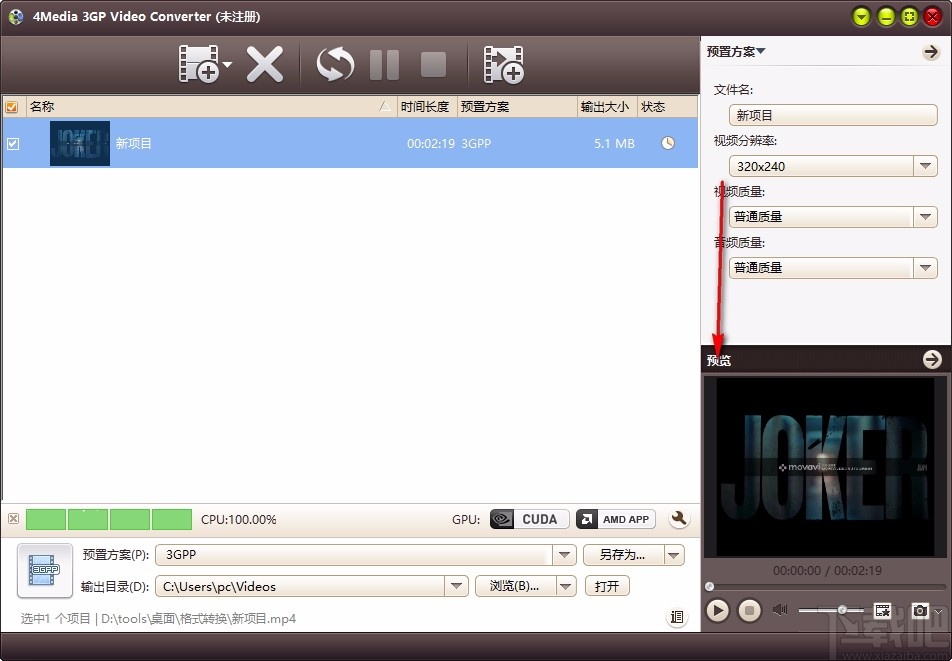Click the add video clip toolbar icon
This screenshot has height=661, width=952.
pyautogui.click(x=504, y=62)
